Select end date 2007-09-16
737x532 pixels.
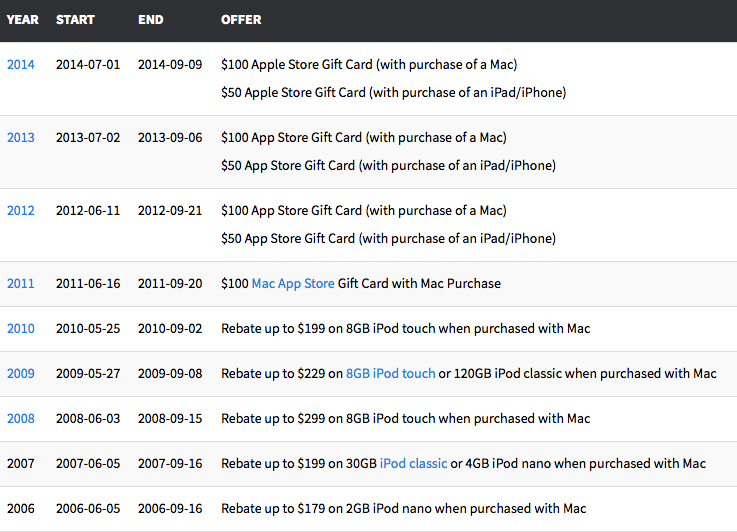pyautogui.click(x=170, y=463)
